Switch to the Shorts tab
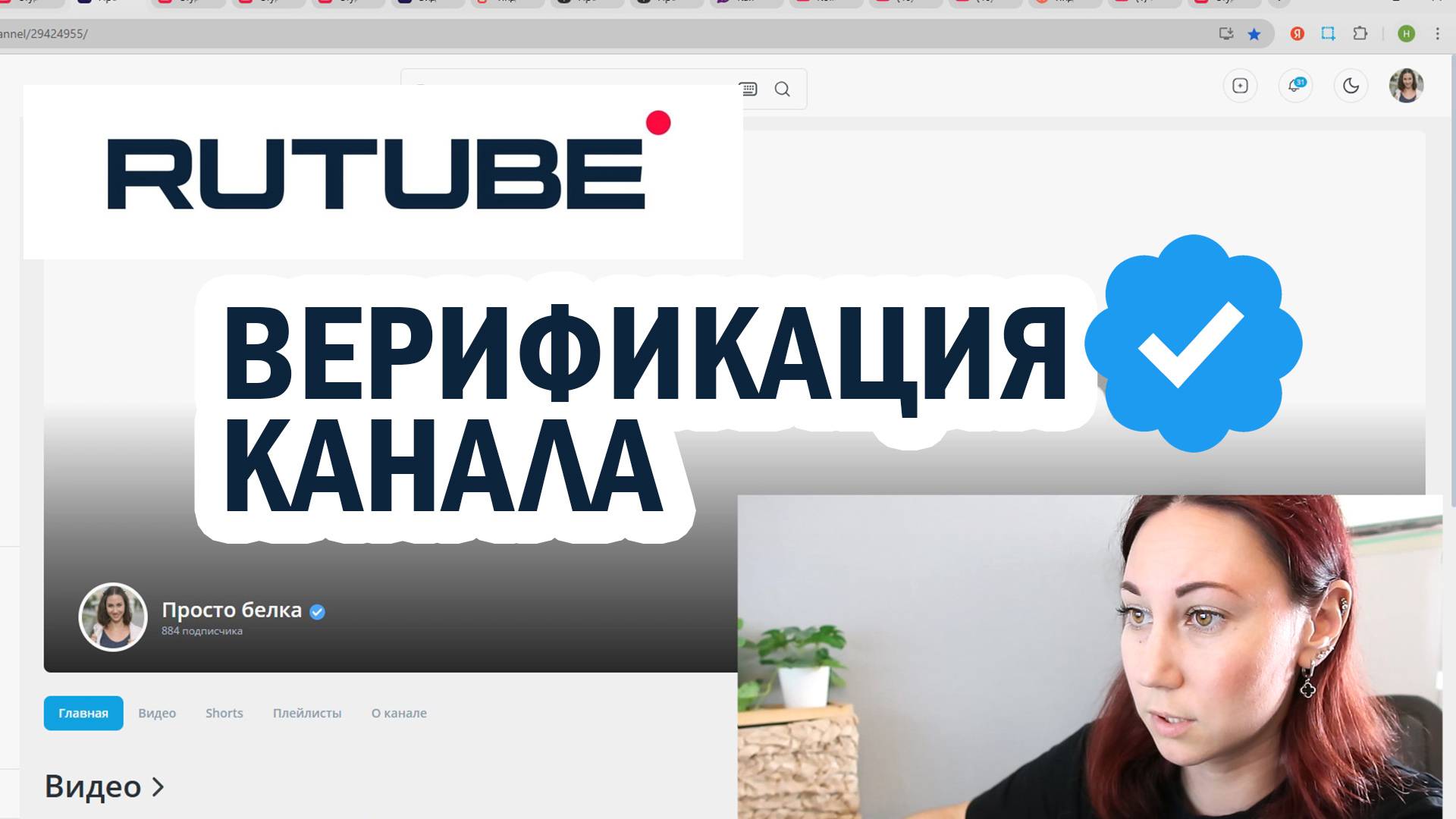This screenshot has height=819, width=1456. (224, 713)
